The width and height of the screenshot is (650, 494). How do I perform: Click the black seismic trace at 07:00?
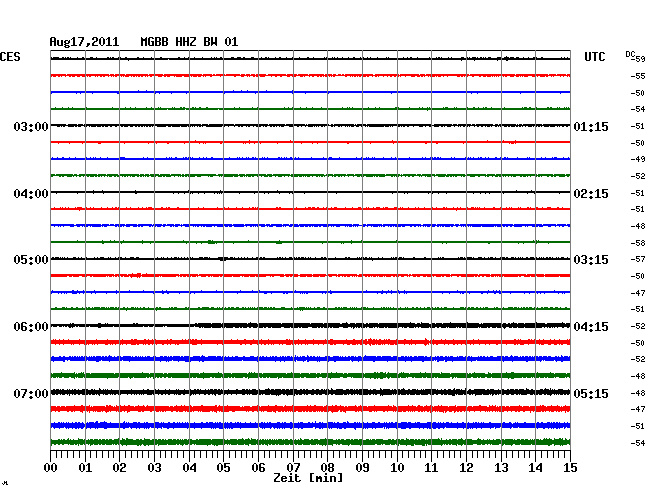pos(310,392)
